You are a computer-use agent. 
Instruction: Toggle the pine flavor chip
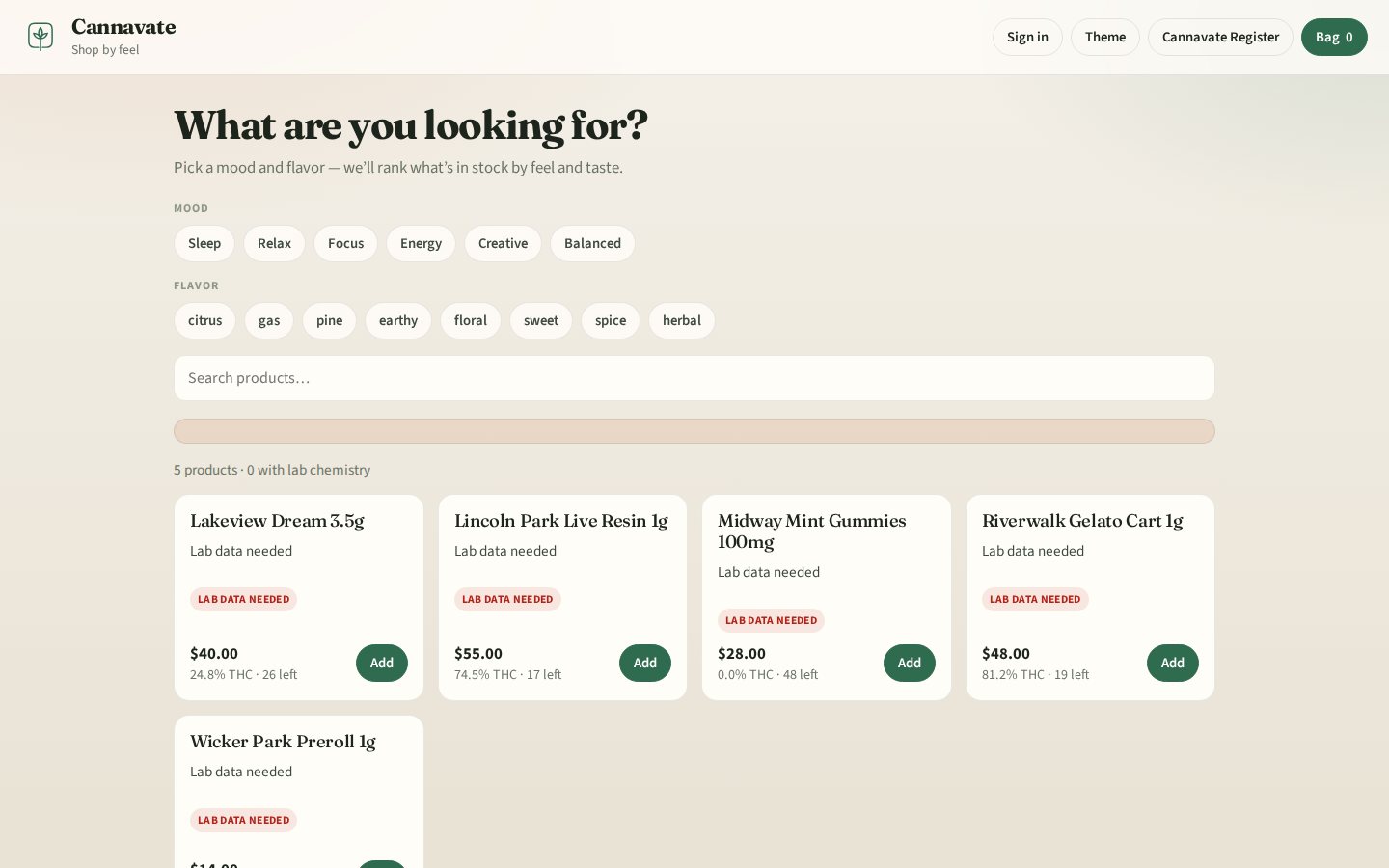click(329, 320)
